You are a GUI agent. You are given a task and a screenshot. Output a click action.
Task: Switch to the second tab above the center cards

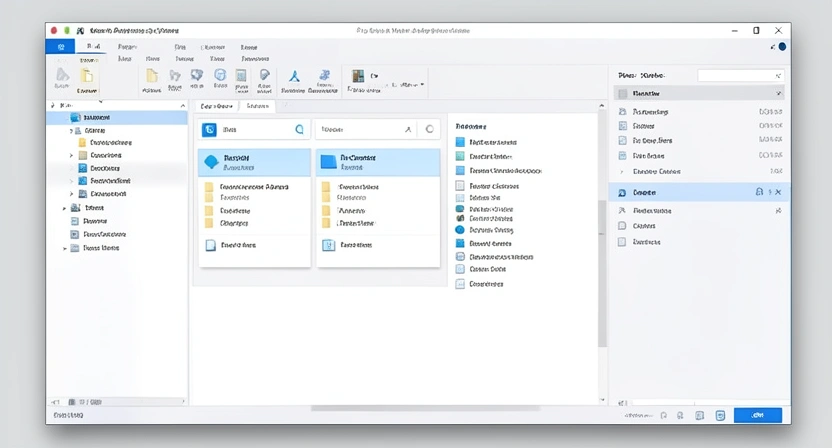(x=258, y=106)
